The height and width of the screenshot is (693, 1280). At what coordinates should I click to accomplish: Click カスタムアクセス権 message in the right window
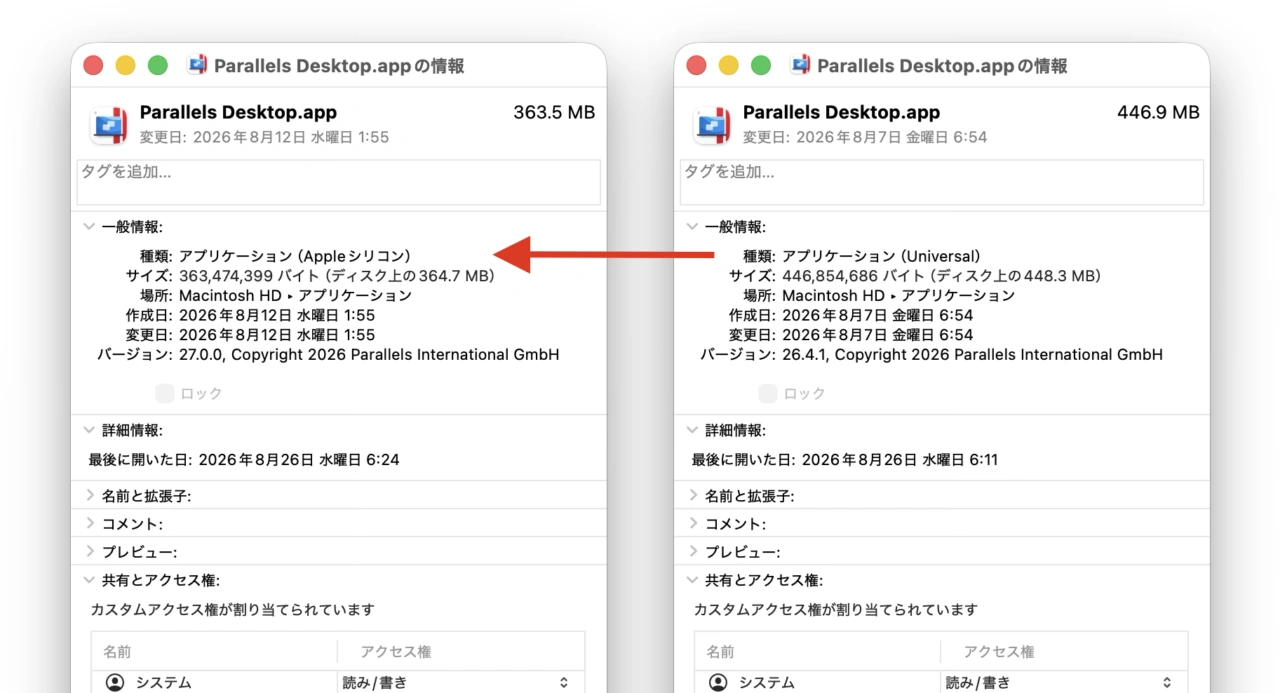pos(836,609)
